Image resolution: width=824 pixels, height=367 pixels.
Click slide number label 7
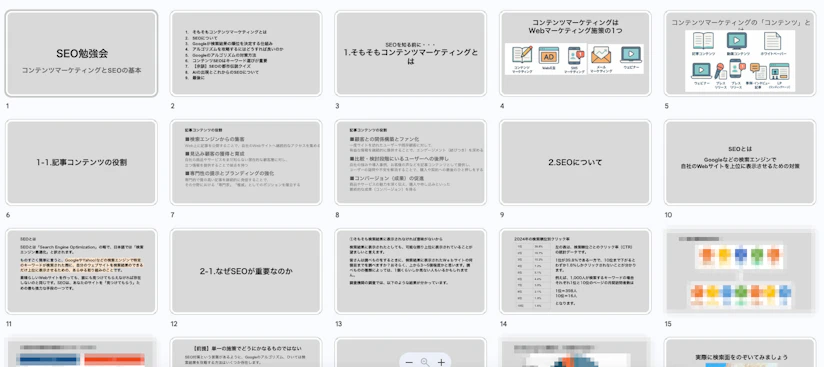[x=172, y=215]
